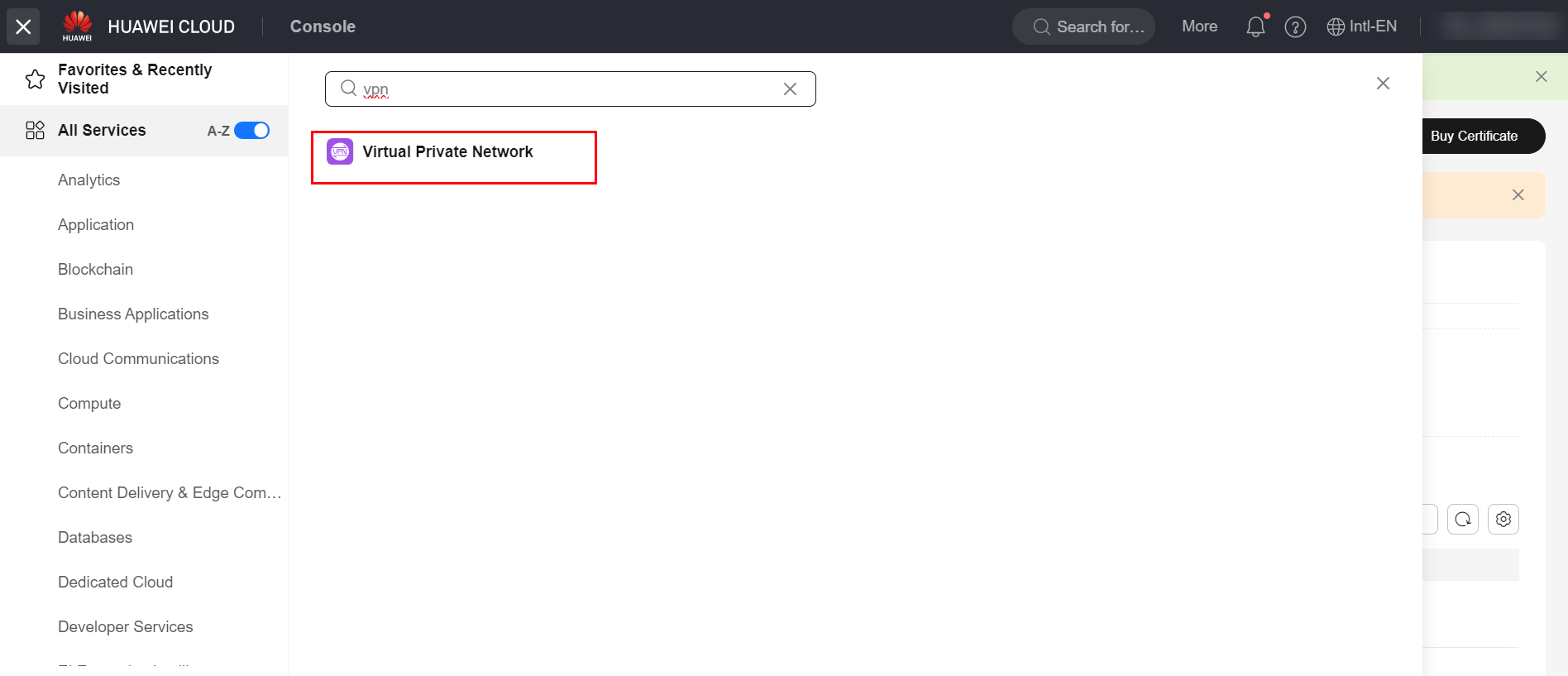This screenshot has height=676, width=1568.
Task: Clear the vpn search text
Action: (x=790, y=89)
